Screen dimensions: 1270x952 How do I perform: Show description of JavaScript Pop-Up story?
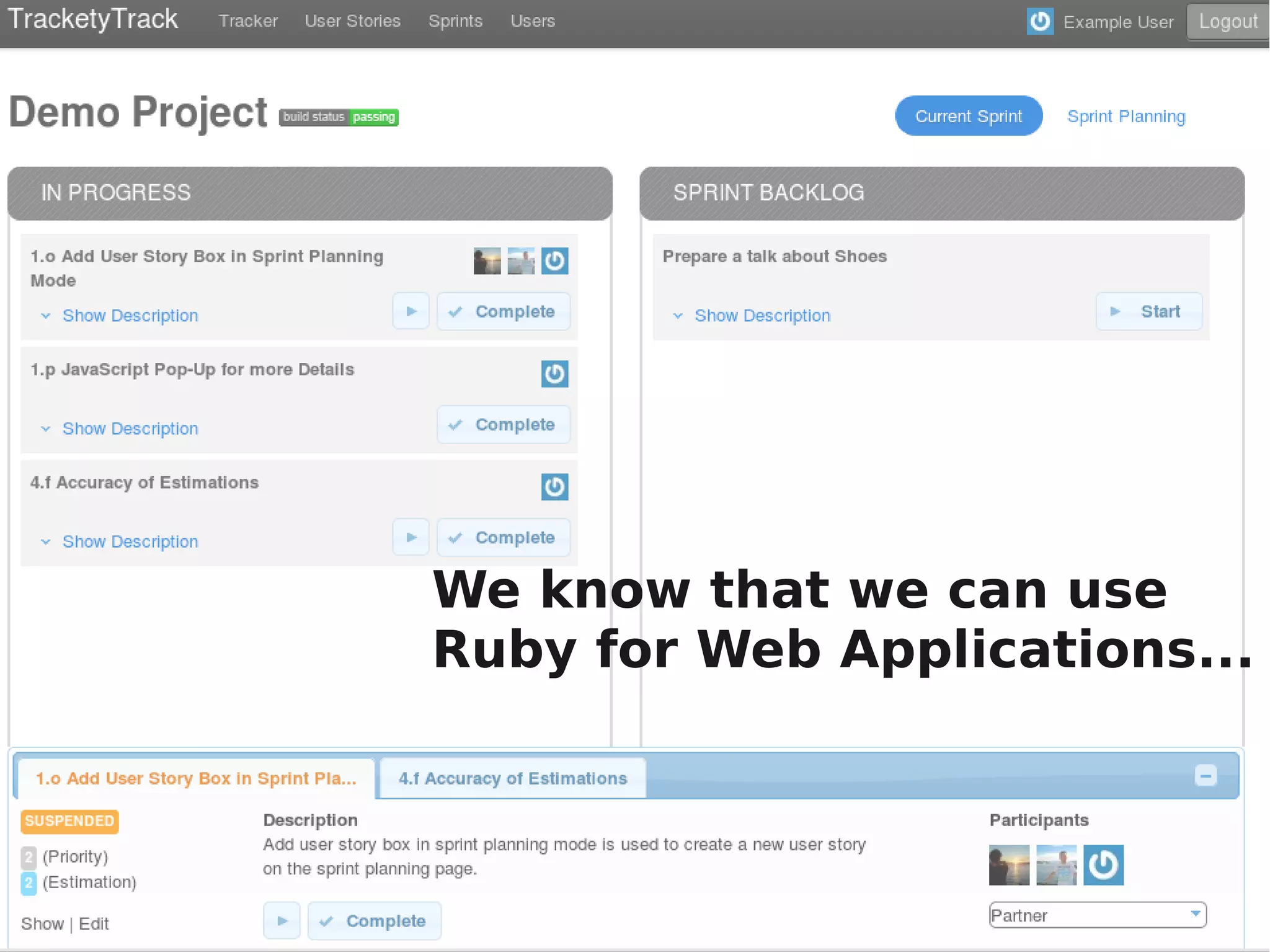click(130, 429)
